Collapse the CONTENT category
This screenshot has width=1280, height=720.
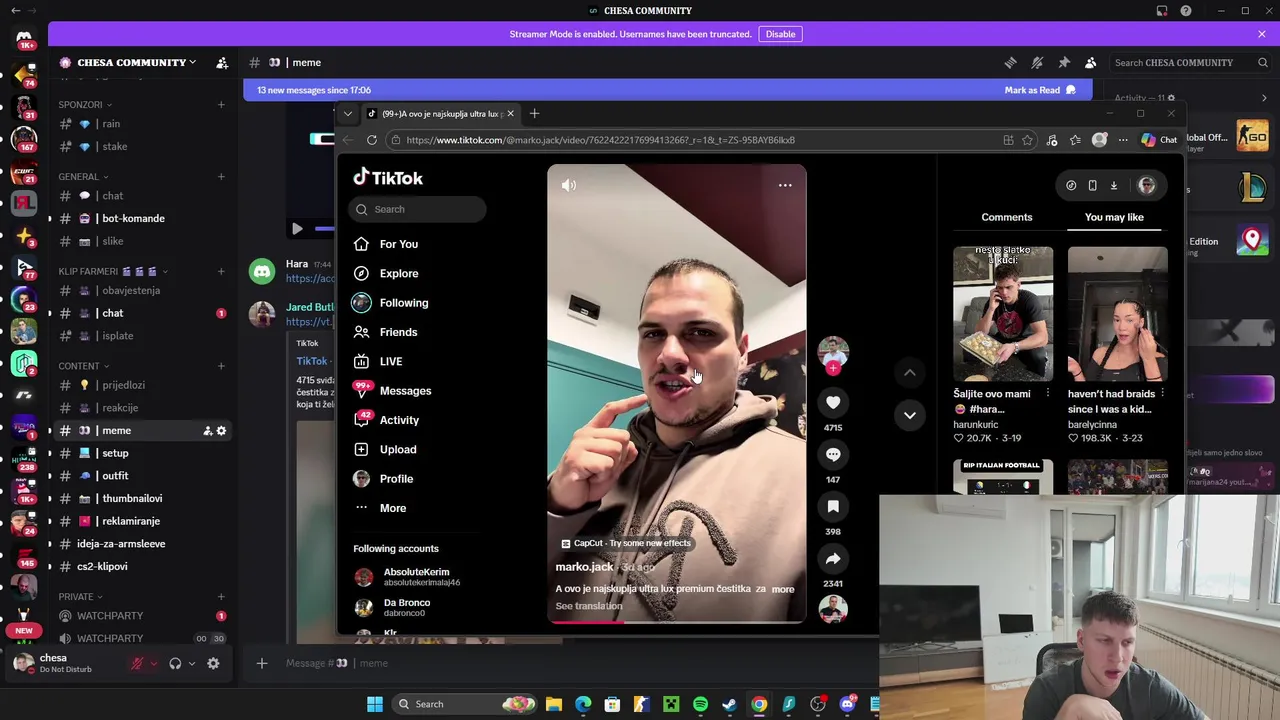pos(83,366)
